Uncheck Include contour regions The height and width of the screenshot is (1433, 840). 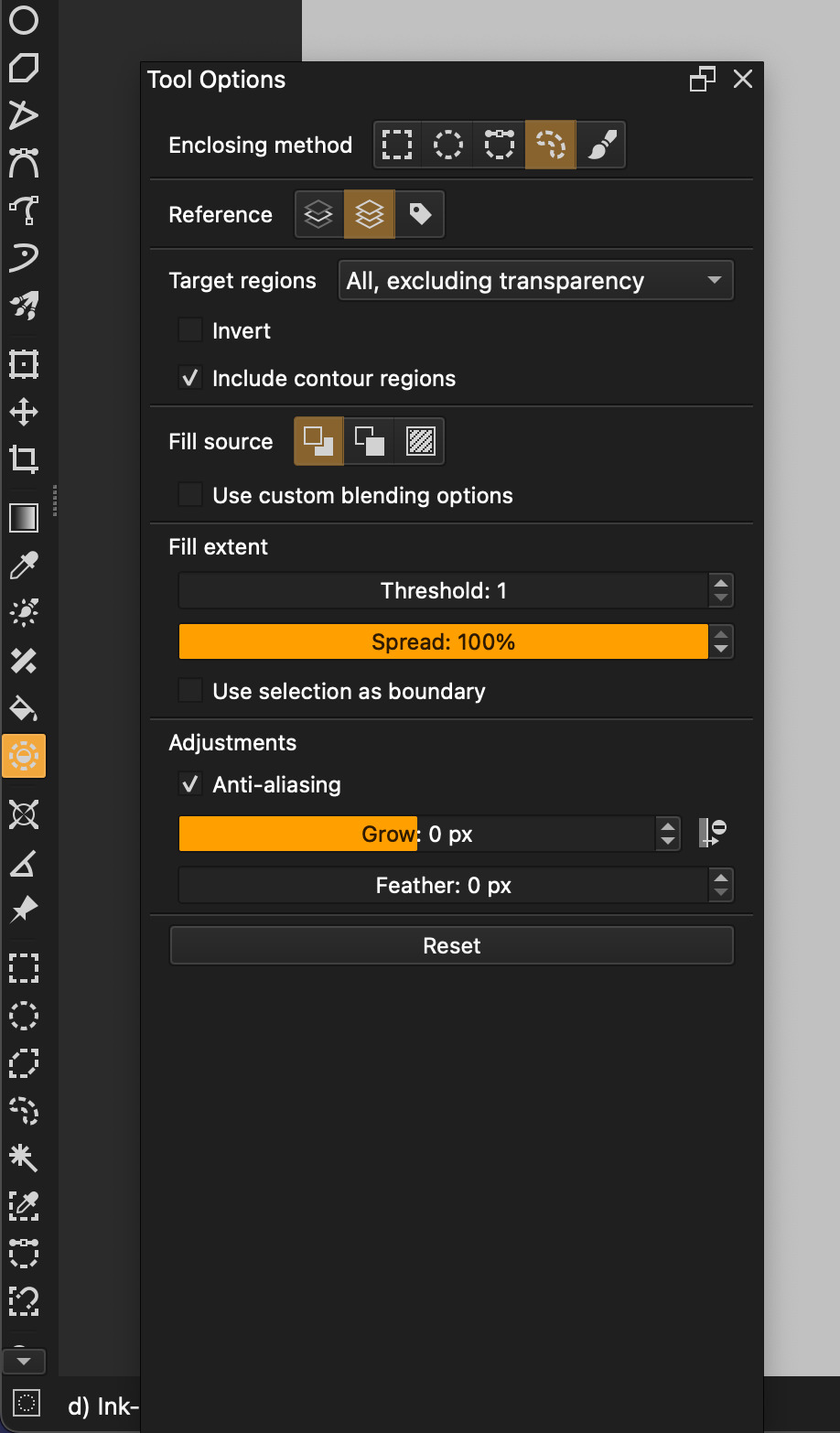[x=190, y=378]
